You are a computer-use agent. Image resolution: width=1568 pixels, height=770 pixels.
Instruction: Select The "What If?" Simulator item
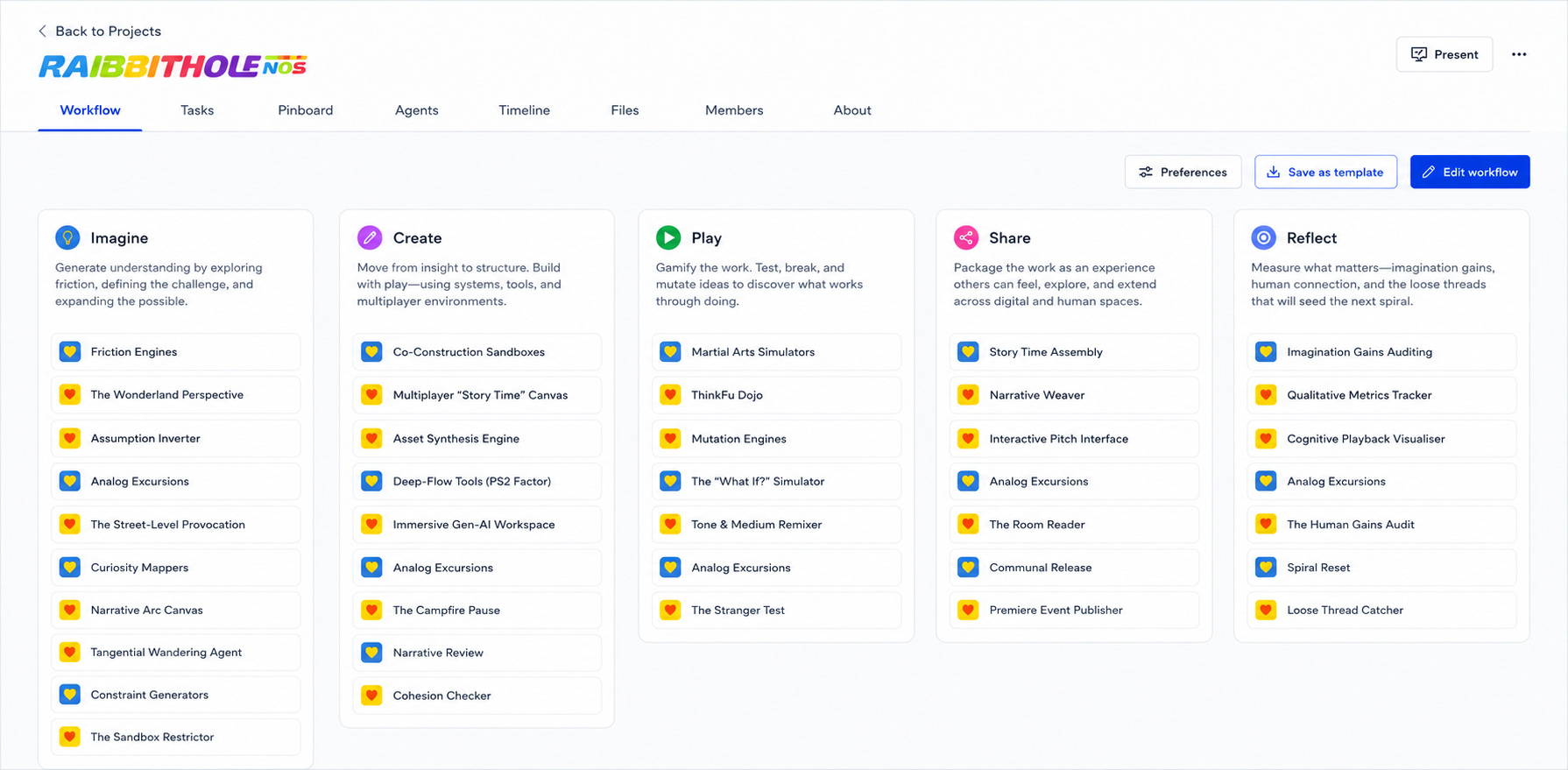tap(776, 481)
